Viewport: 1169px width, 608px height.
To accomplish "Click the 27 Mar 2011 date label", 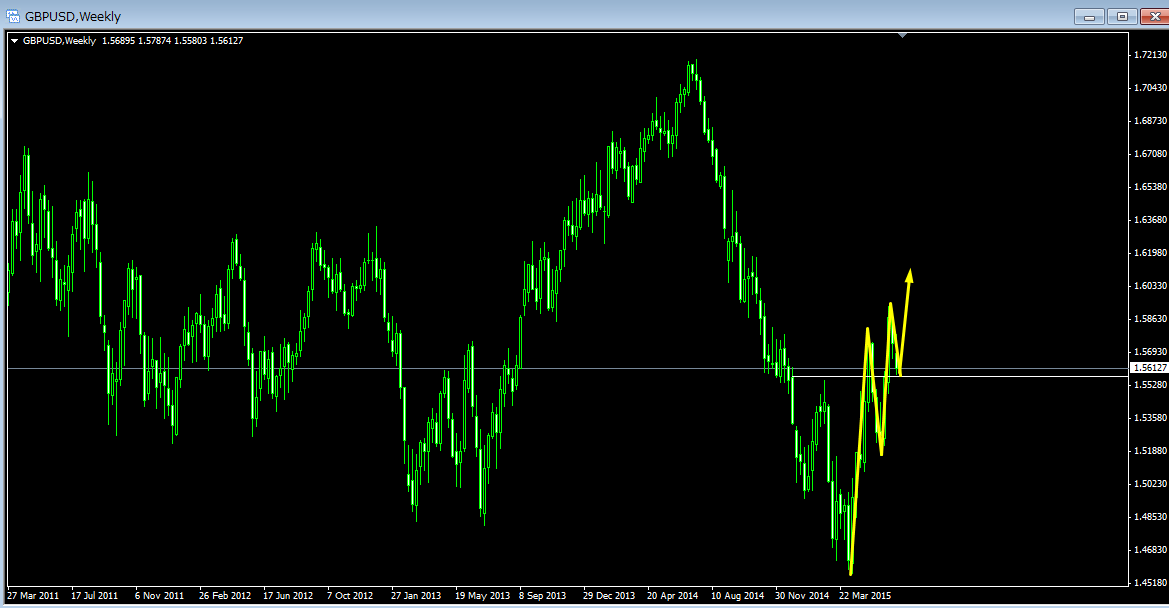I will [x=35, y=595].
